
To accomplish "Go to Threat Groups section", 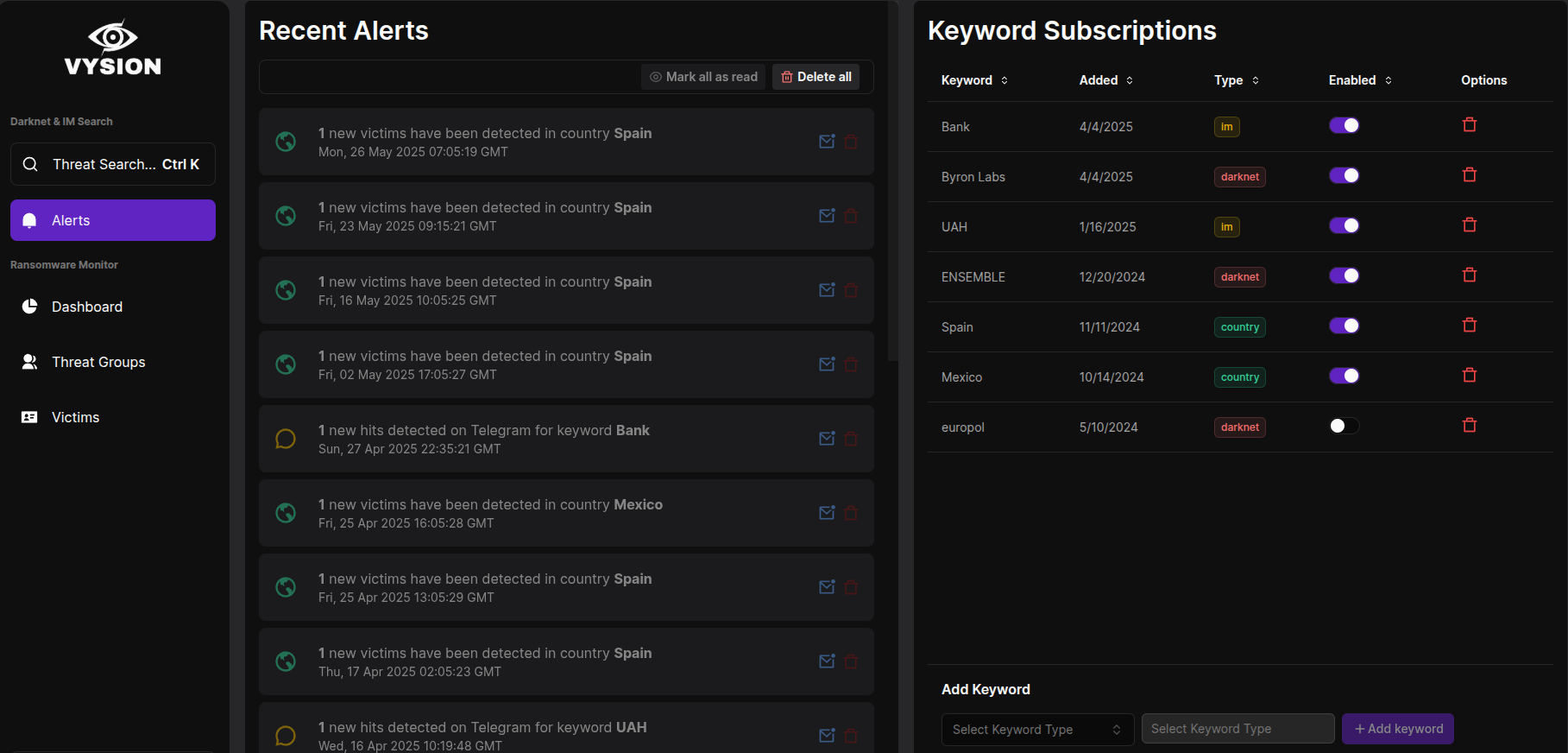I will pos(98,362).
